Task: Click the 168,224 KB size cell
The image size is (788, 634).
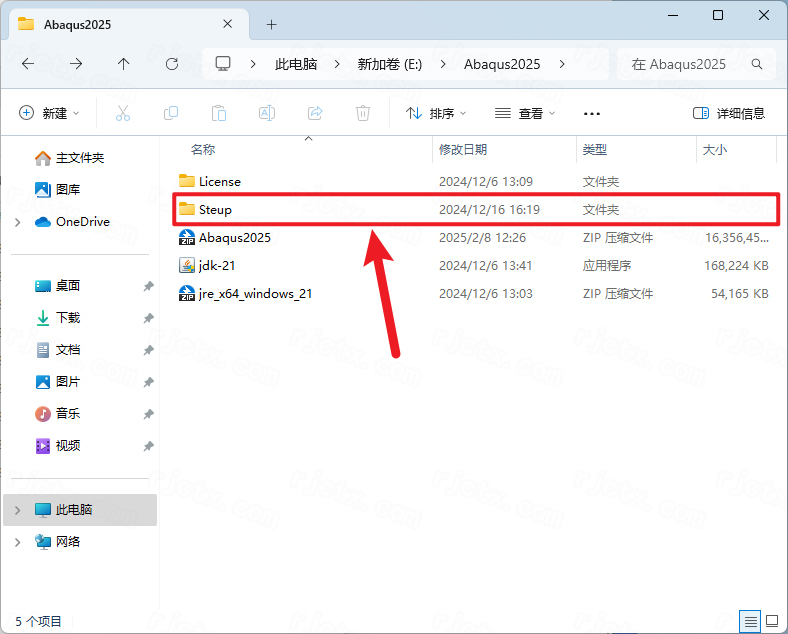Action: [736, 265]
